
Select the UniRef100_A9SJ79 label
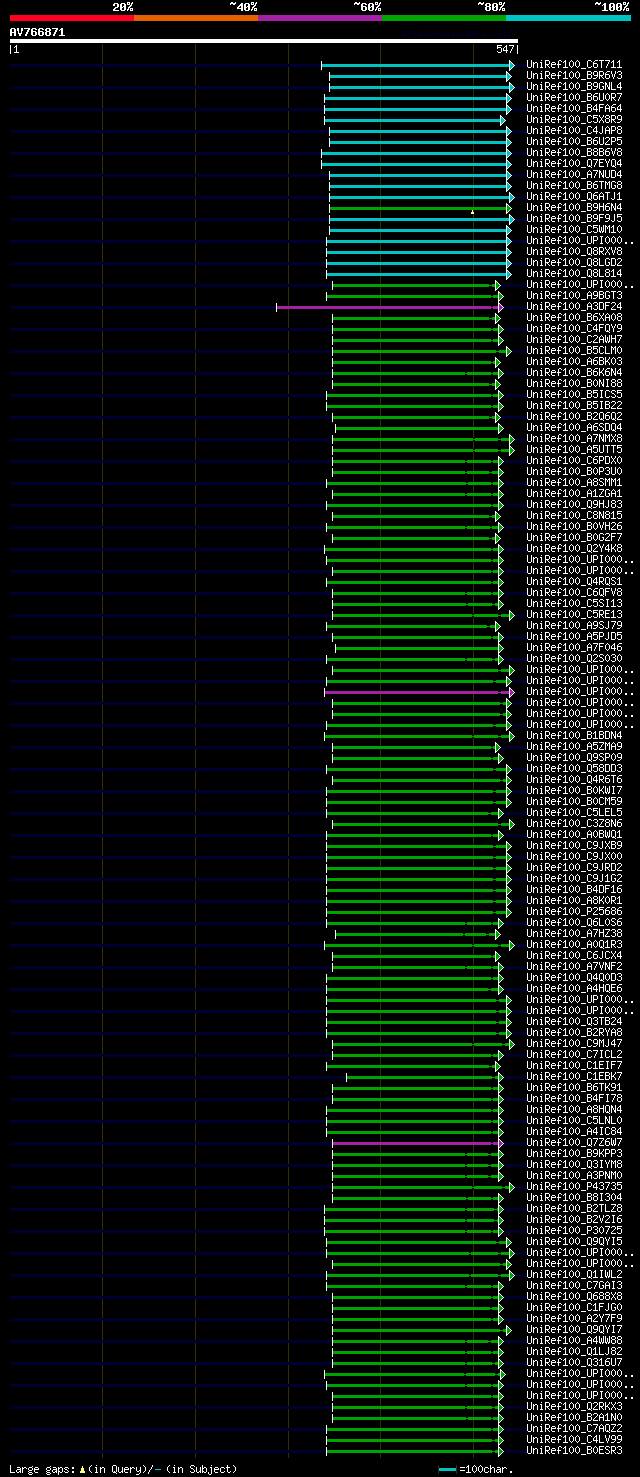tap(574, 626)
